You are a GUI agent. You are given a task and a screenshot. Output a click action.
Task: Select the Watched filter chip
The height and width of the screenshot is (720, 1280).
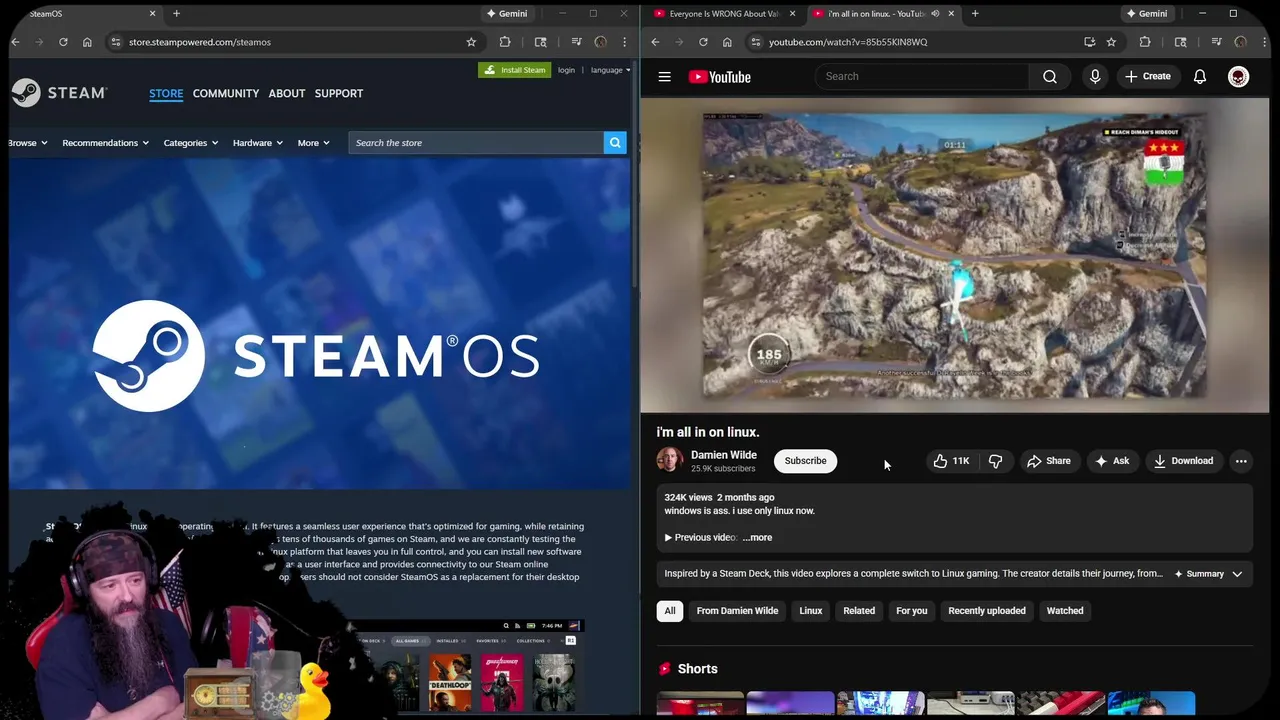tap(1065, 611)
